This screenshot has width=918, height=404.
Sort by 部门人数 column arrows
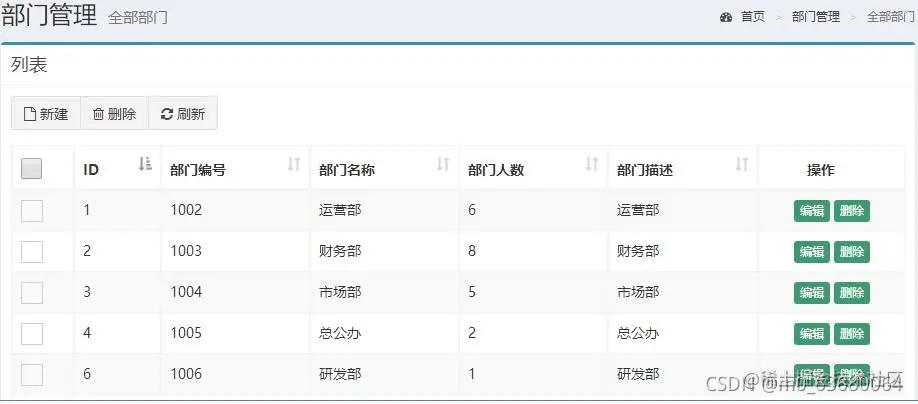pyautogui.click(x=592, y=164)
